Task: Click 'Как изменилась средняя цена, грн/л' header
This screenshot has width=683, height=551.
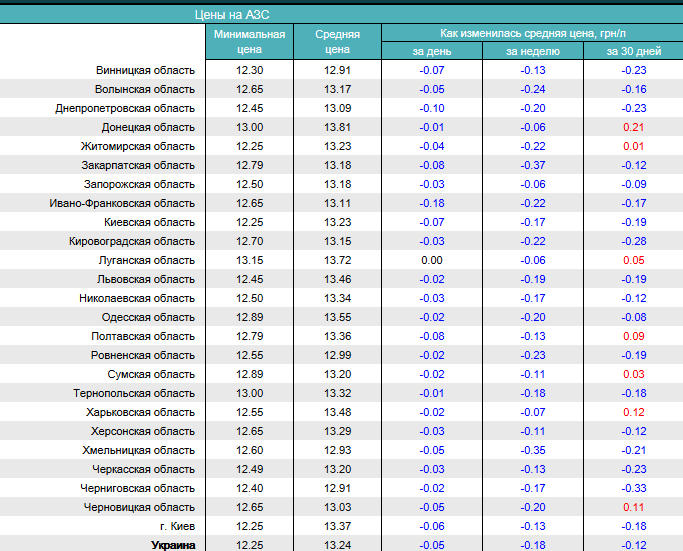Action: (x=532, y=33)
